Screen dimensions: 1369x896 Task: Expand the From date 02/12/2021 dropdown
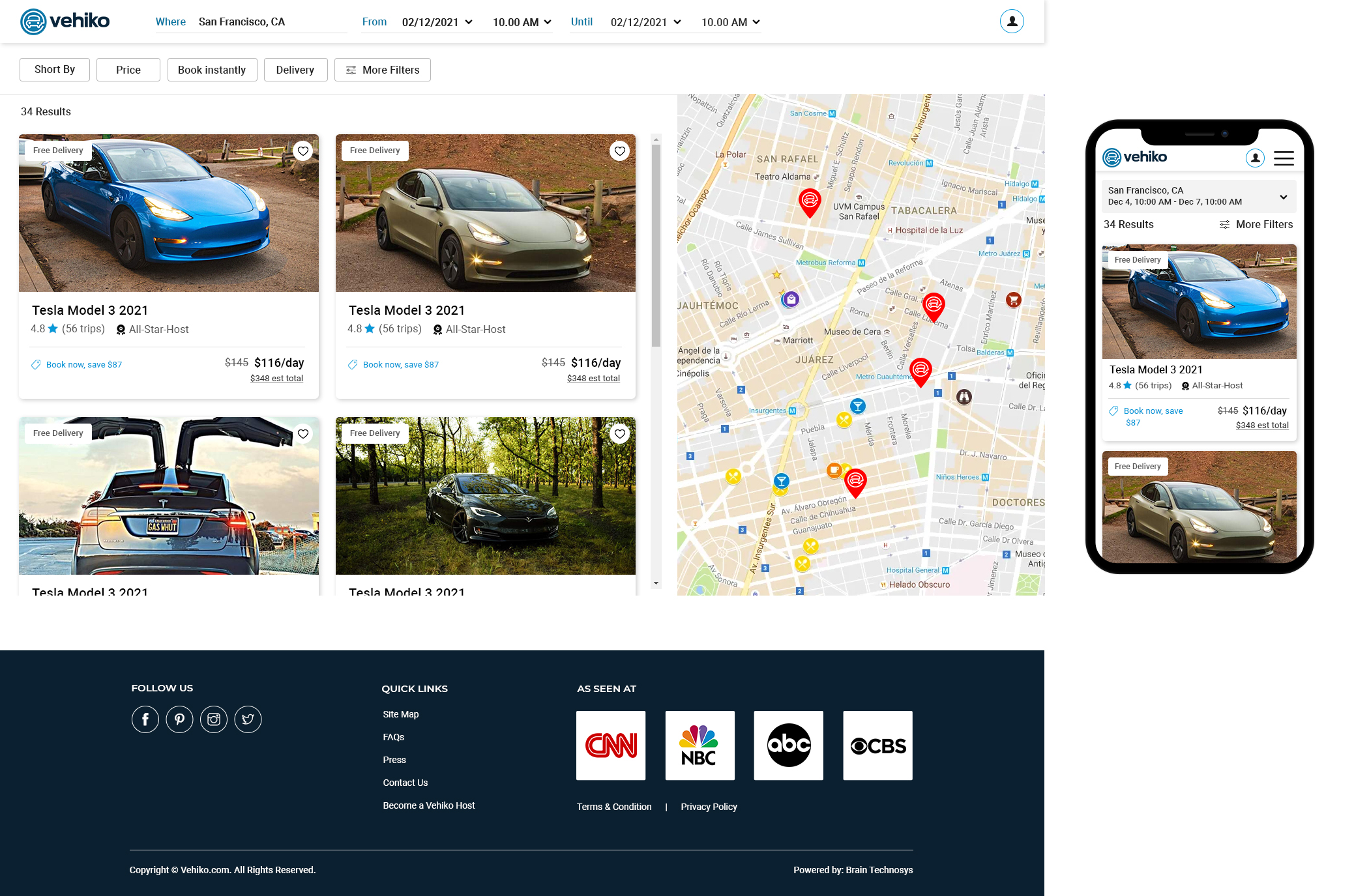[437, 22]
